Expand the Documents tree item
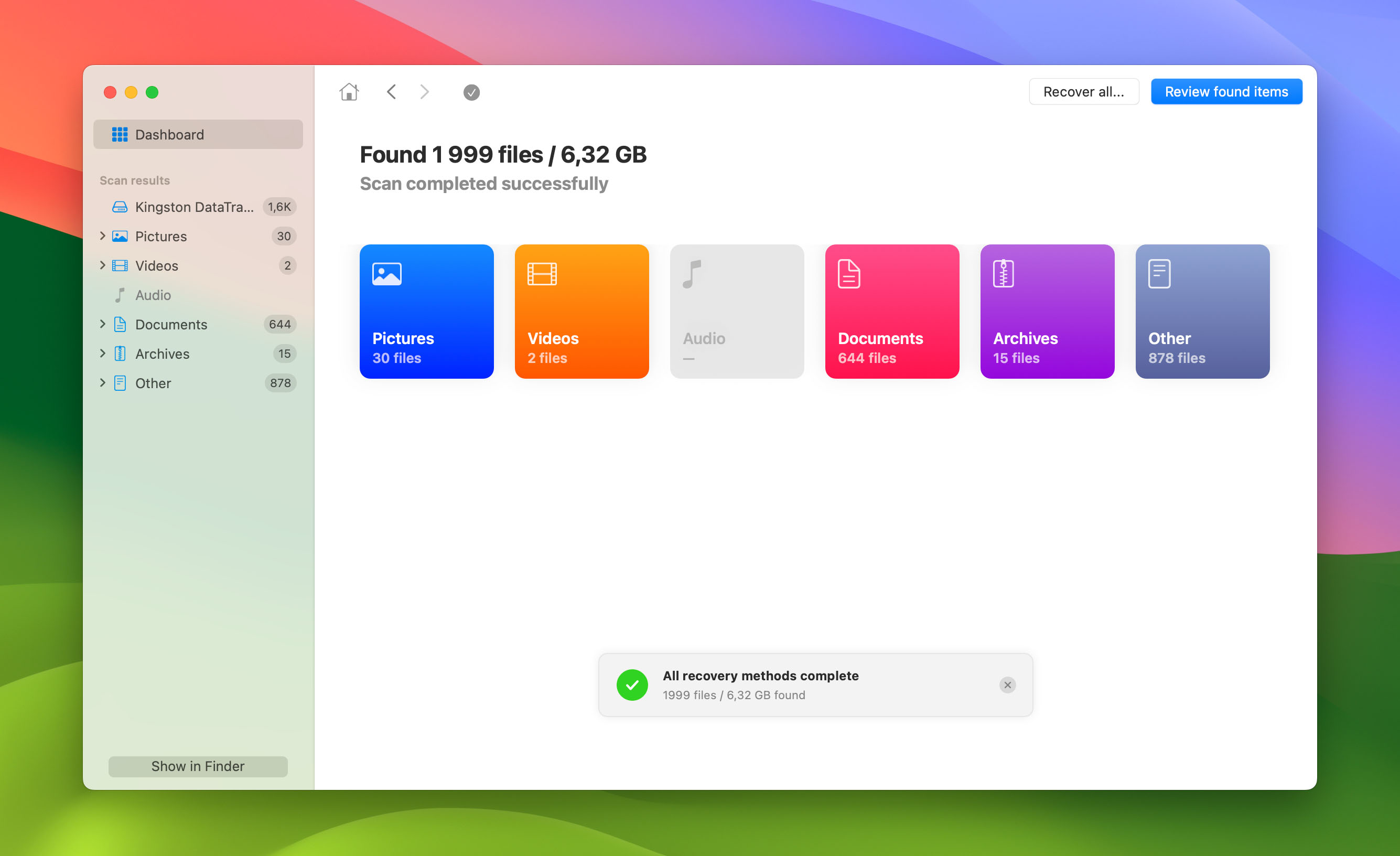This screenshot has width=1400, height=856. [102, 324]
